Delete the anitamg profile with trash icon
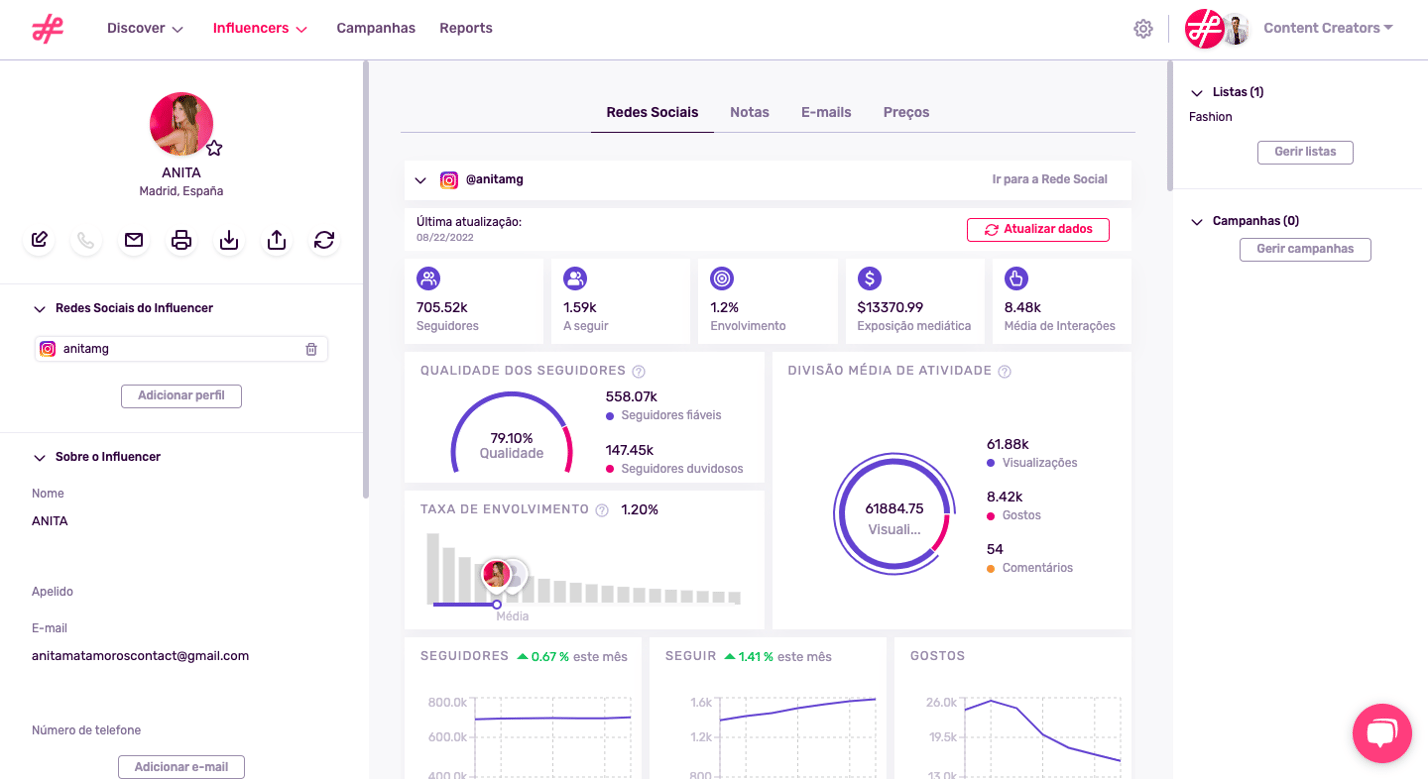Image resolution: width=1428 pixels, height=779 pixels. click(x=311, y=349)
